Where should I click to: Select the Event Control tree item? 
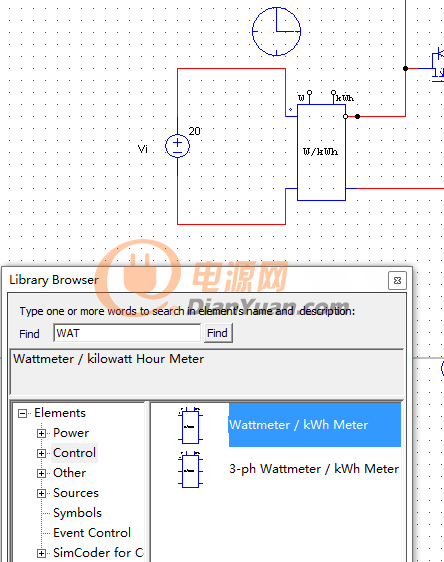92,533
